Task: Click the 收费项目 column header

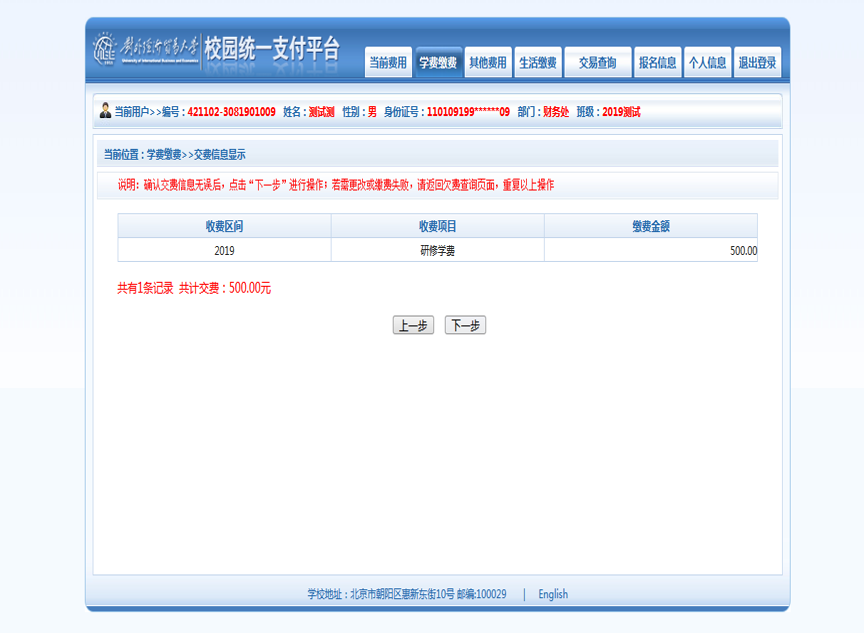Action: [x=438, y=226]
